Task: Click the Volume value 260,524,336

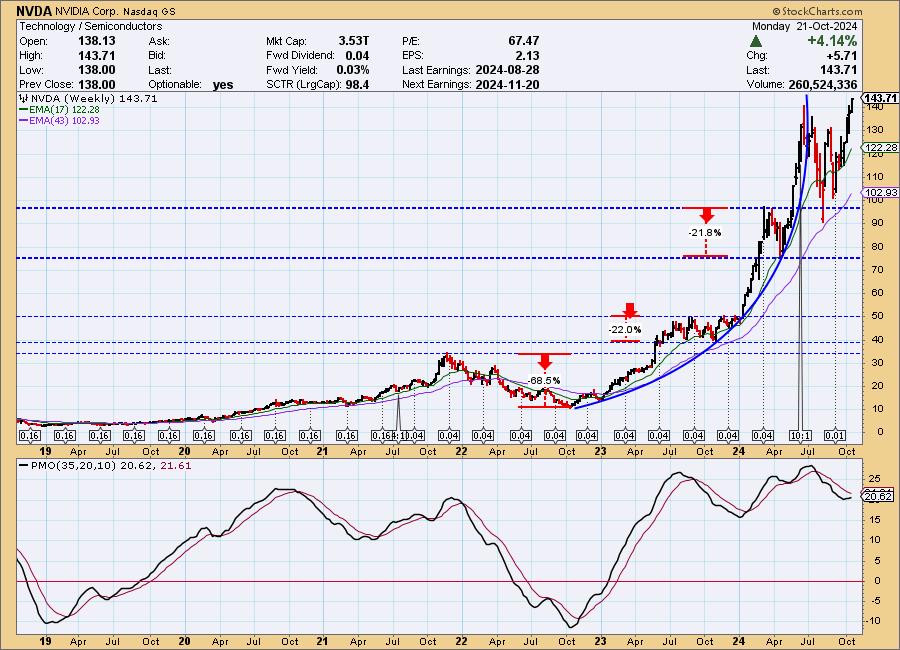Action: 823,84
